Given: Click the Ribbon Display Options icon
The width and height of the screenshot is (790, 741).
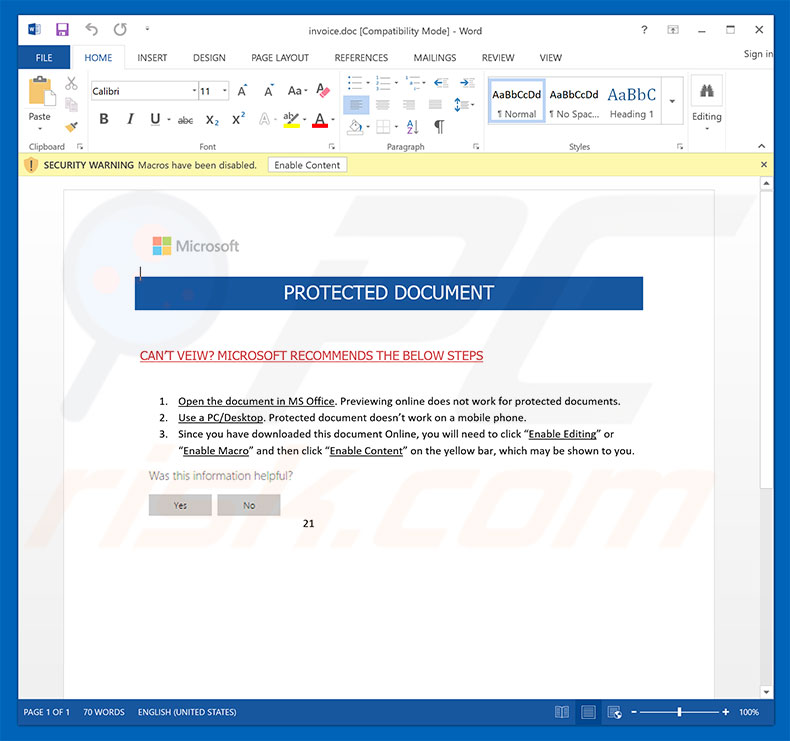Looking at the screenshot, I should 673,30.
